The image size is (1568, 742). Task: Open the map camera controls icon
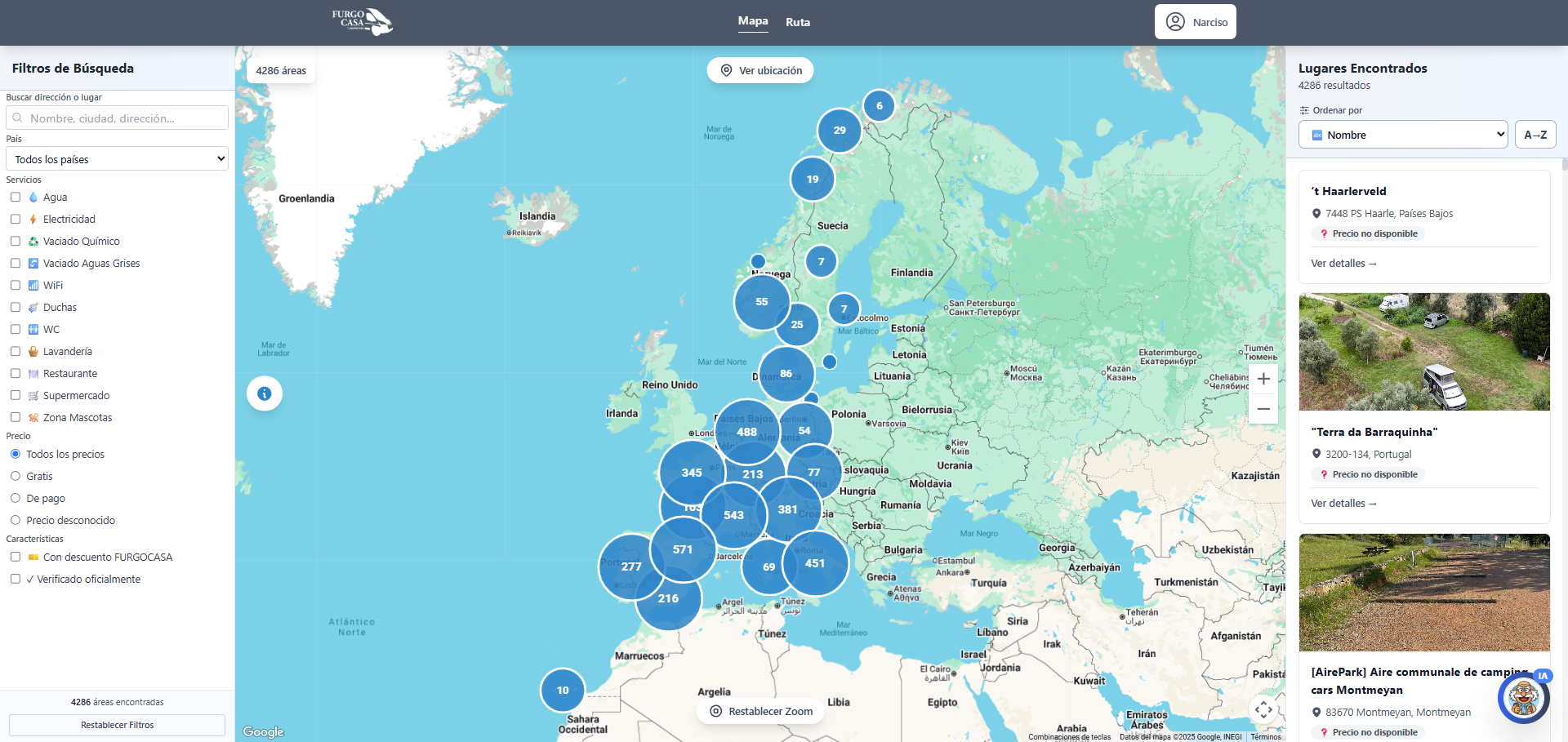pyautogui.click(x=1263, y=709)
